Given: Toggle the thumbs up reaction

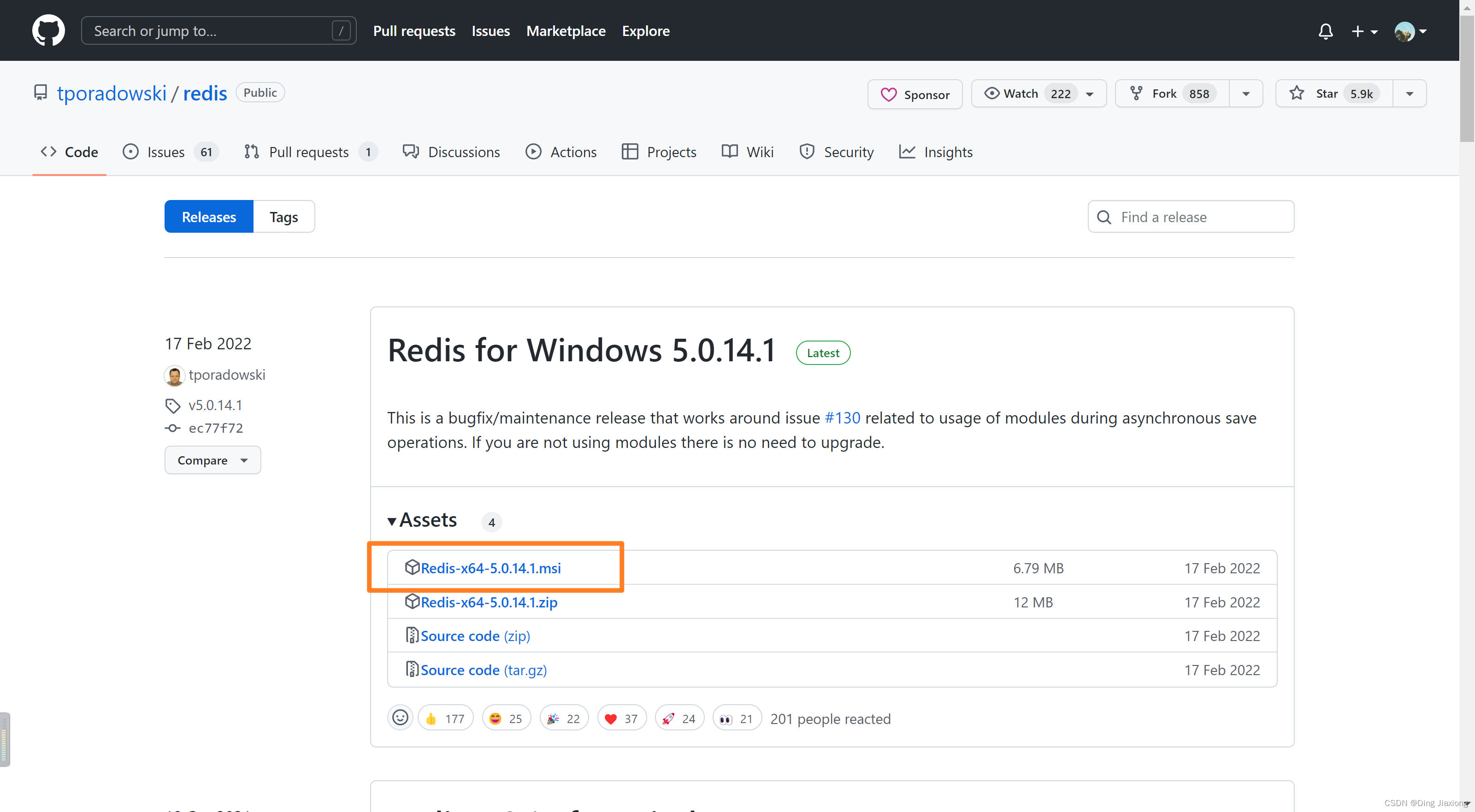Looking at the screenshot, I should (x=445, y=718).
